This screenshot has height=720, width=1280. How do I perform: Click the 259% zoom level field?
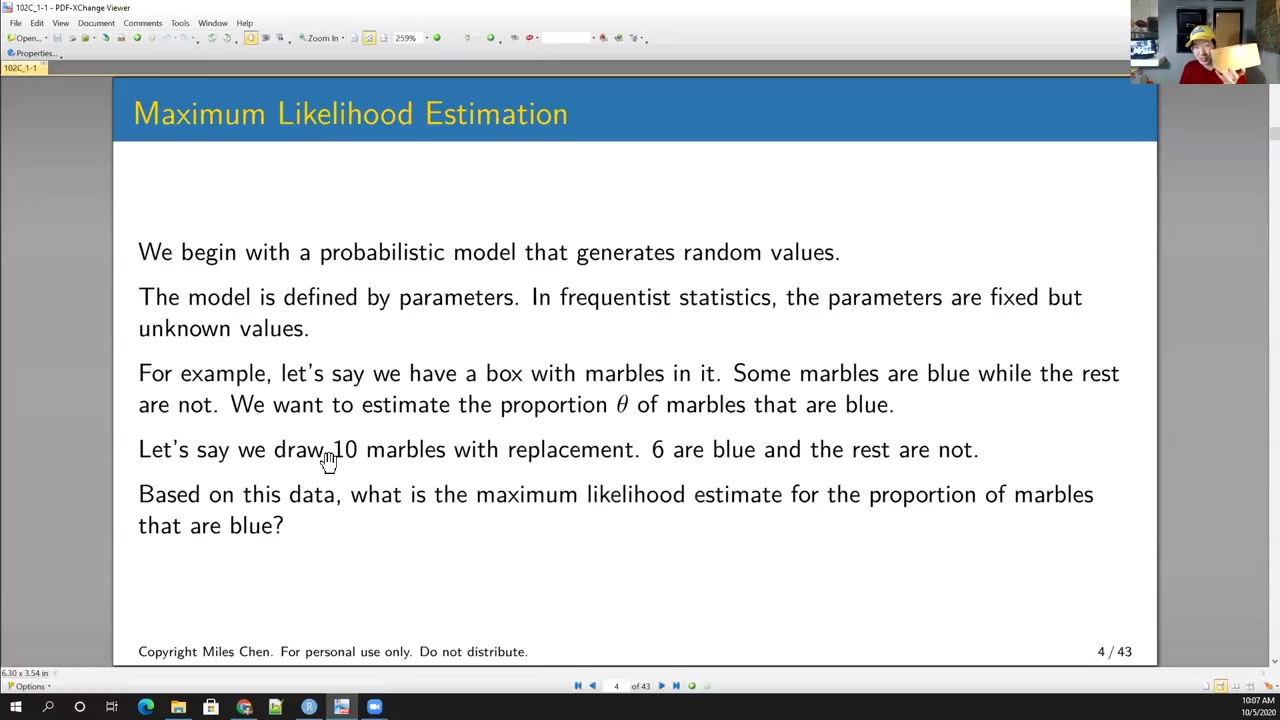pyautogui.click(x=407, y=38)
